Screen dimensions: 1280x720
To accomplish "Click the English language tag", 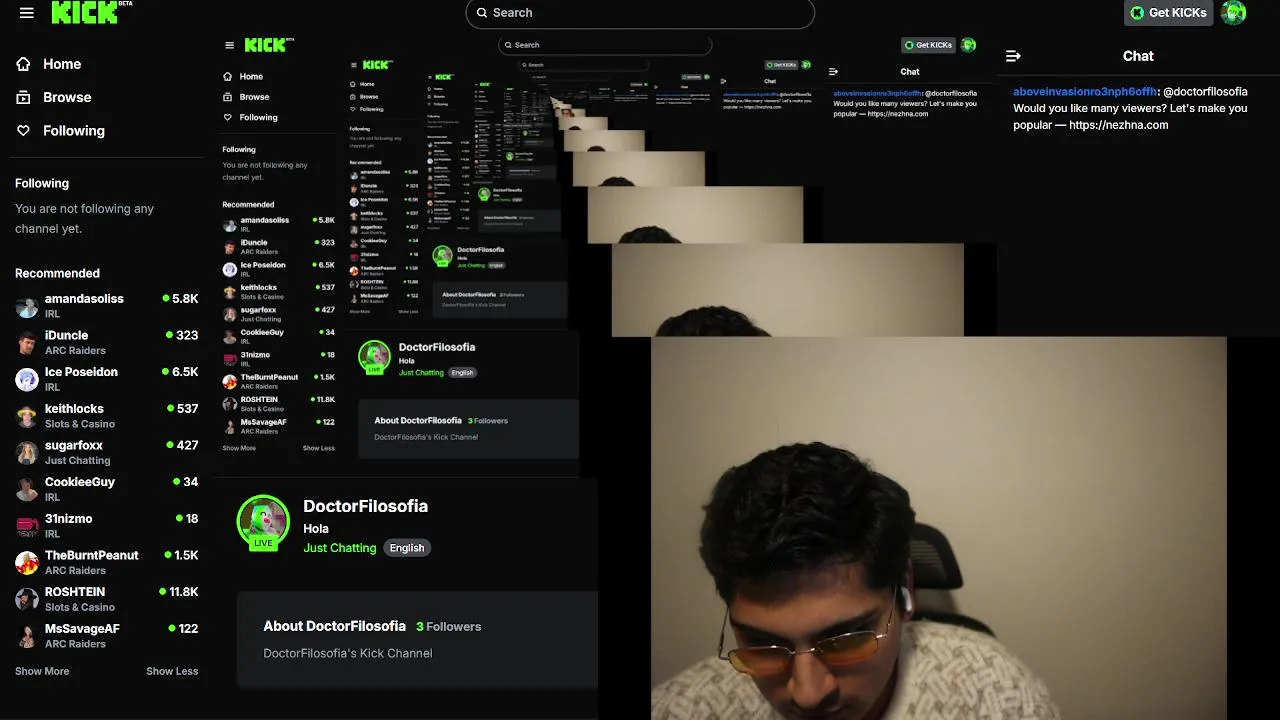I will click(407, 548).
